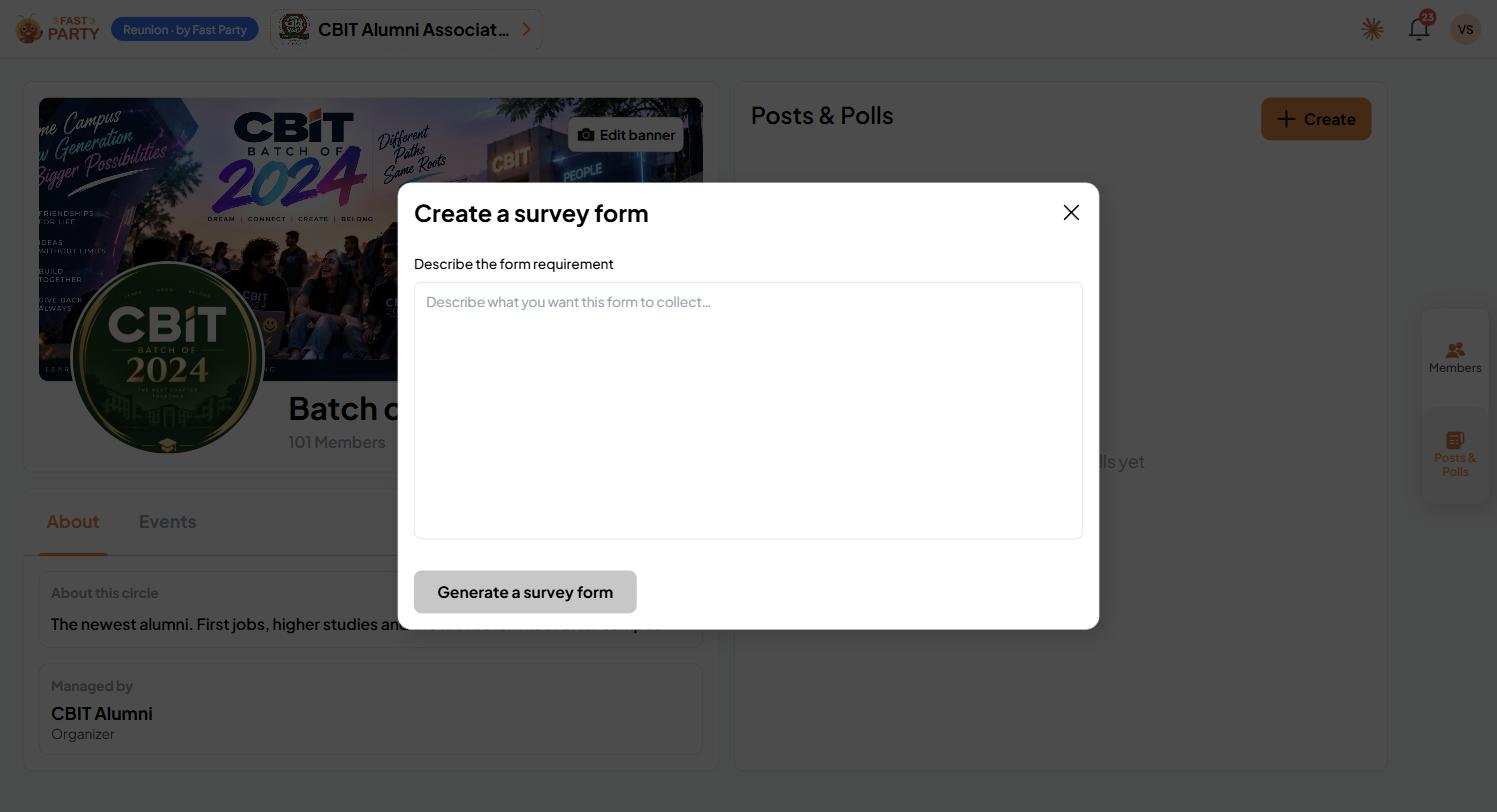Open Posts & Polls in the side panel
Image resolution: width=1497 pixels, height=812 pixels.
[1455, 455]
